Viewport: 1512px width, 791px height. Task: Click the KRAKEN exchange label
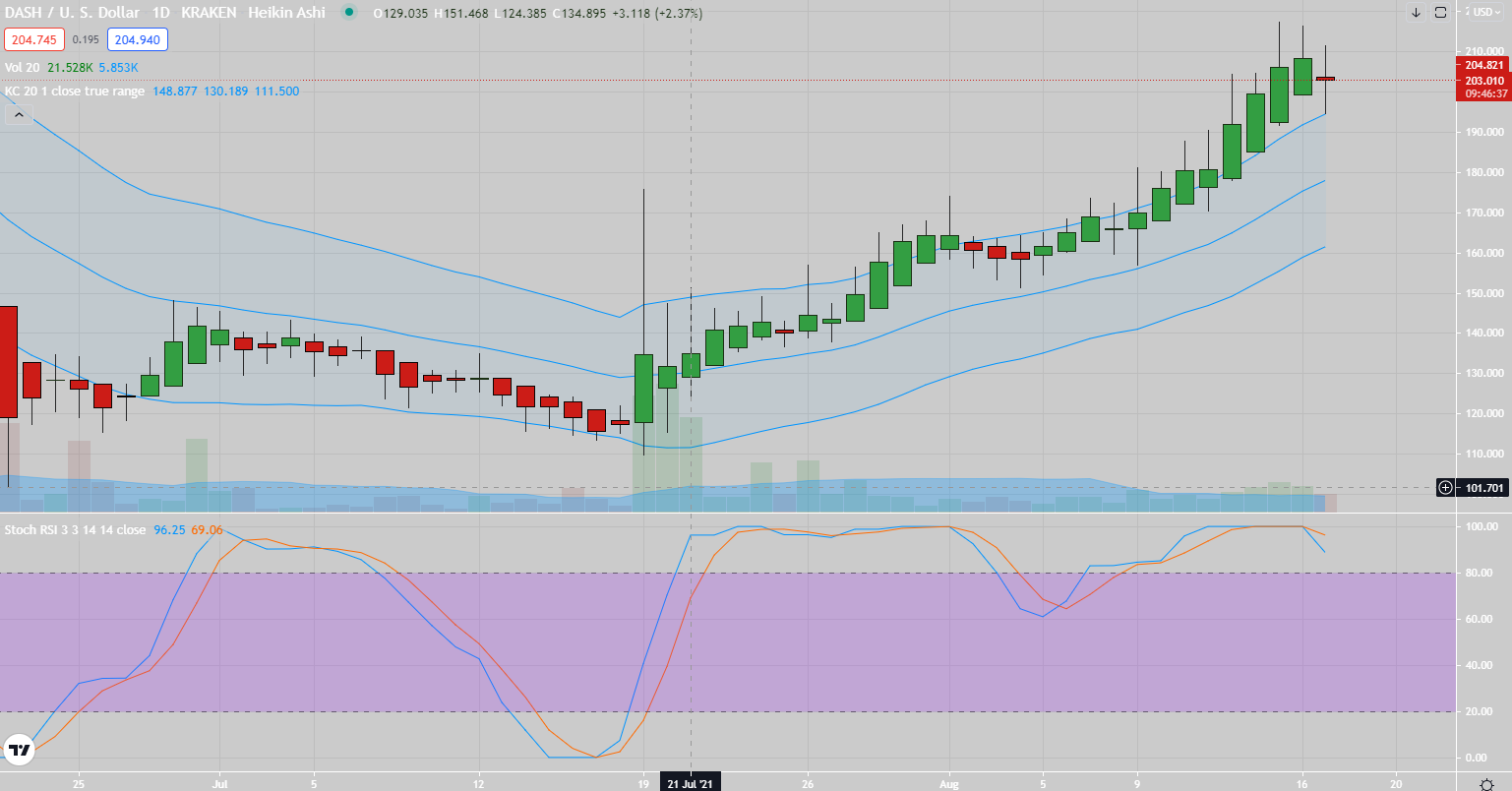pos(208,13)
